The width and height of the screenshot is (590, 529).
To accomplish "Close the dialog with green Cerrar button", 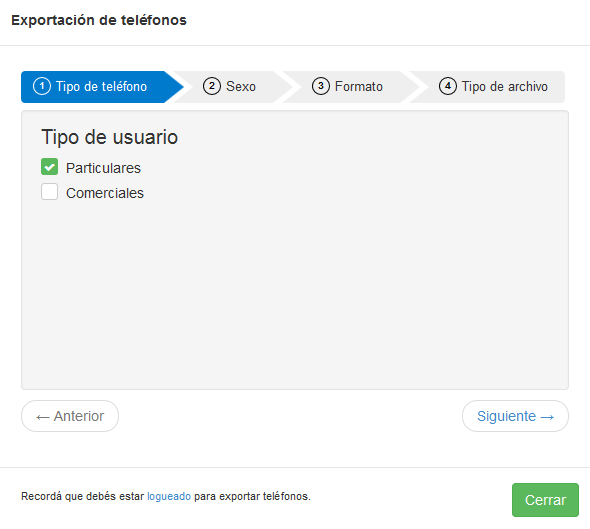I will [545, 500].
